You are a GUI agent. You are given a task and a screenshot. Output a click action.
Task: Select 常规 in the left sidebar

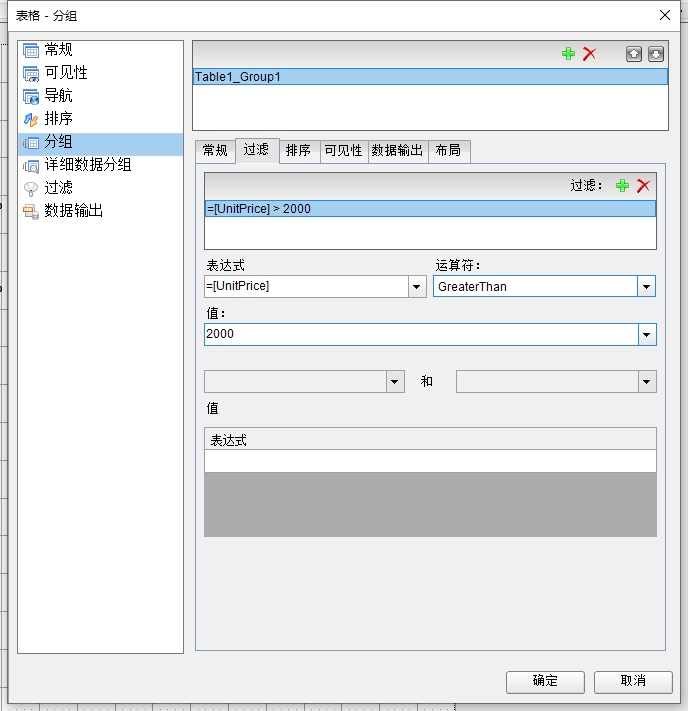point(58,50)
